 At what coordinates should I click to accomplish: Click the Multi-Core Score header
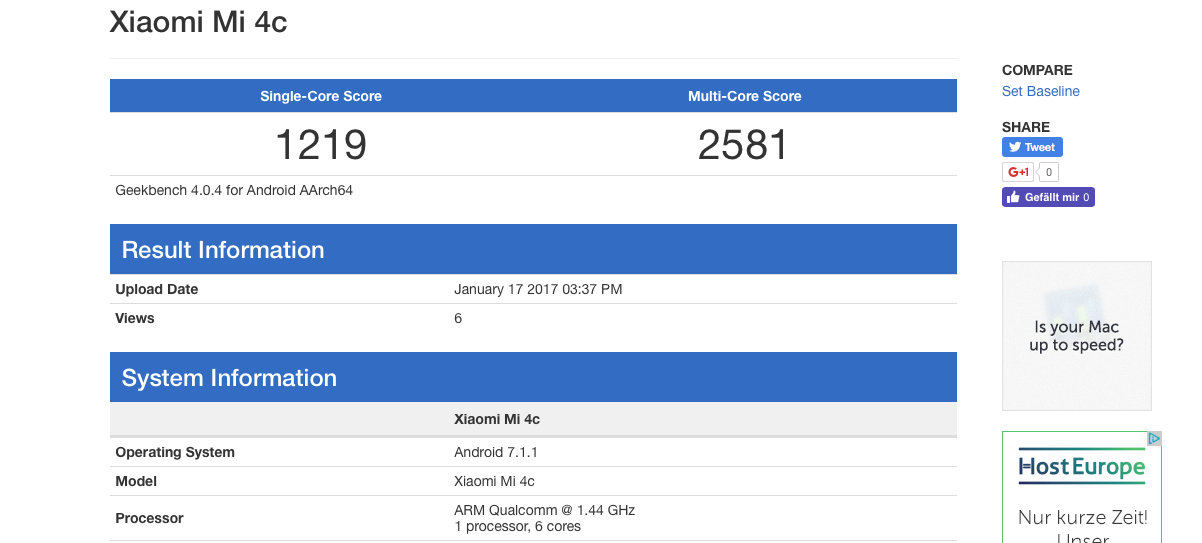click(x=745, y=96)
